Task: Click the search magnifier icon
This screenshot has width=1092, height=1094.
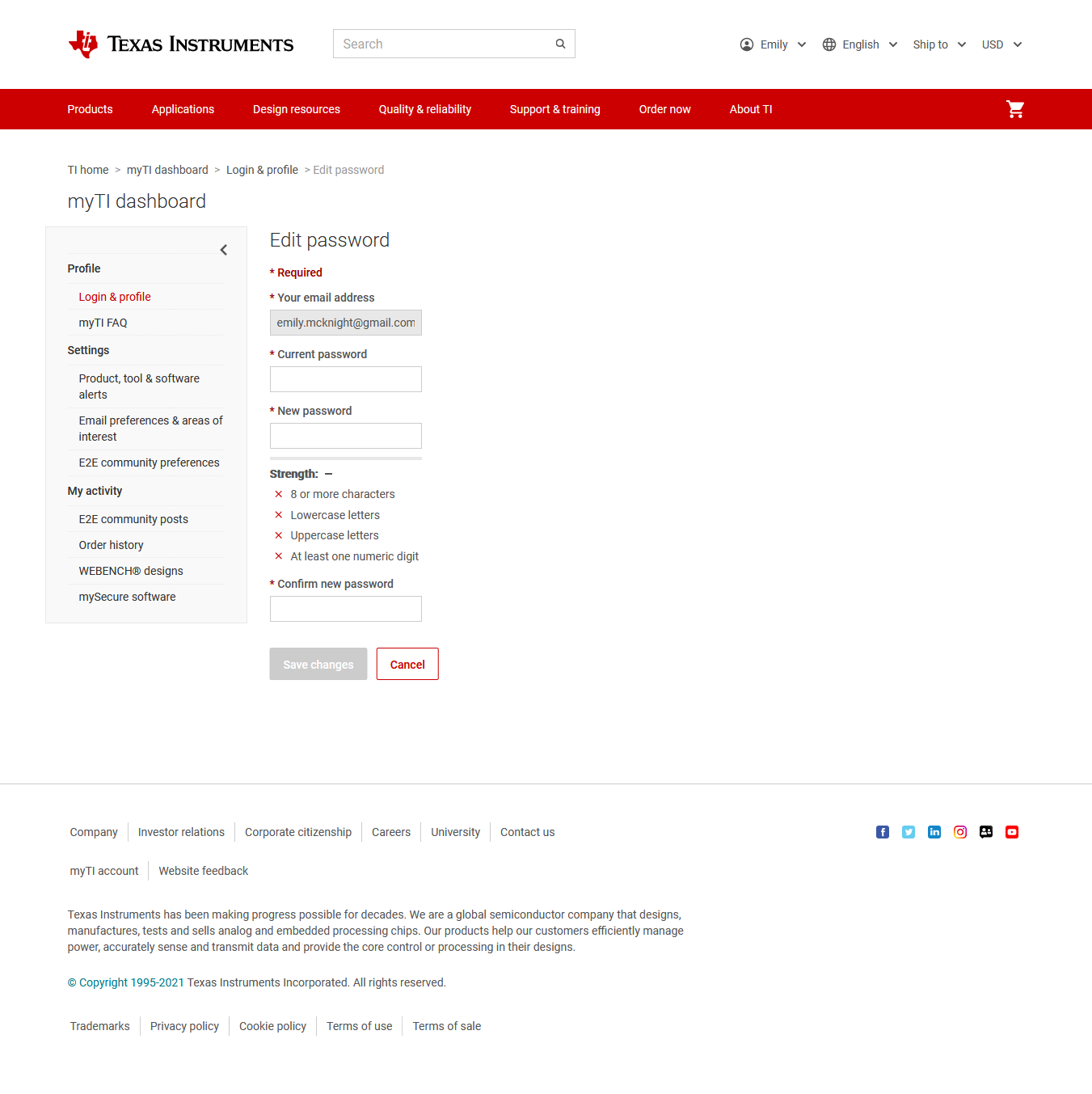Action: 560,44
